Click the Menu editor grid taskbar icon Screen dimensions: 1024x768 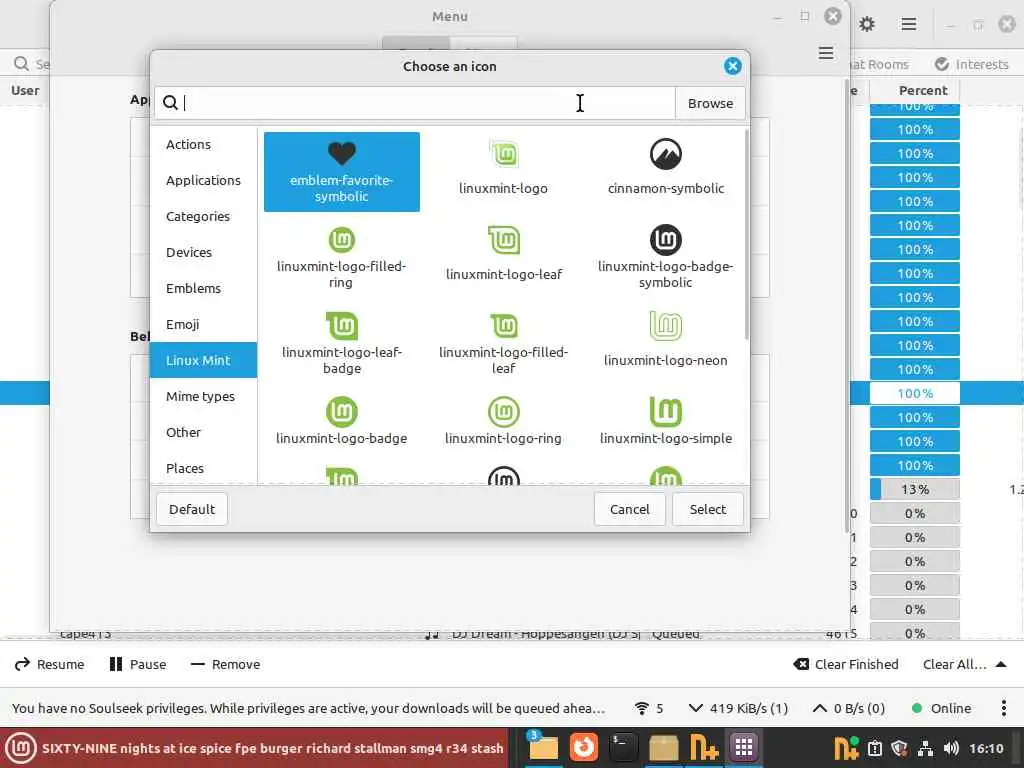click(x=743, y=747)
